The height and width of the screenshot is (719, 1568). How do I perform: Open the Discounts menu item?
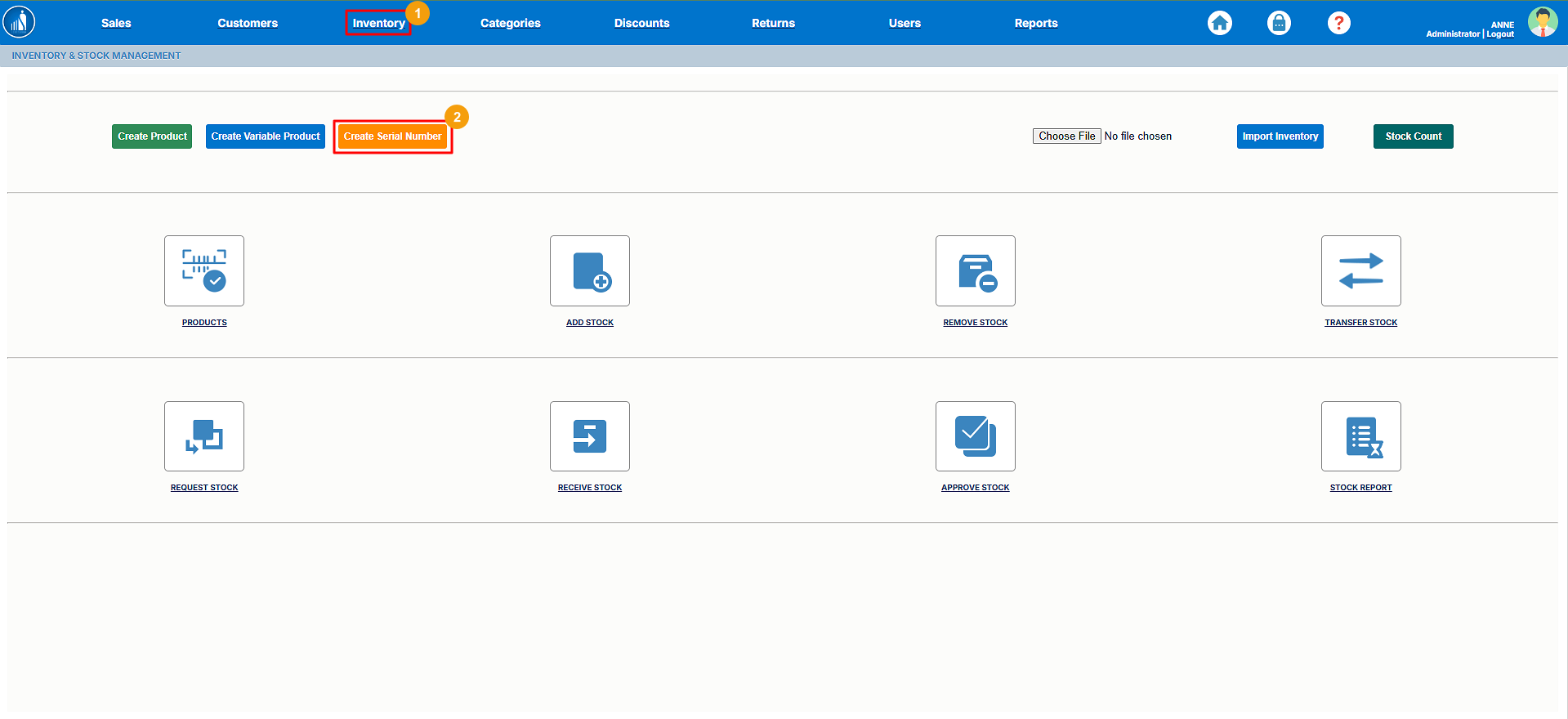pos(641,23)
